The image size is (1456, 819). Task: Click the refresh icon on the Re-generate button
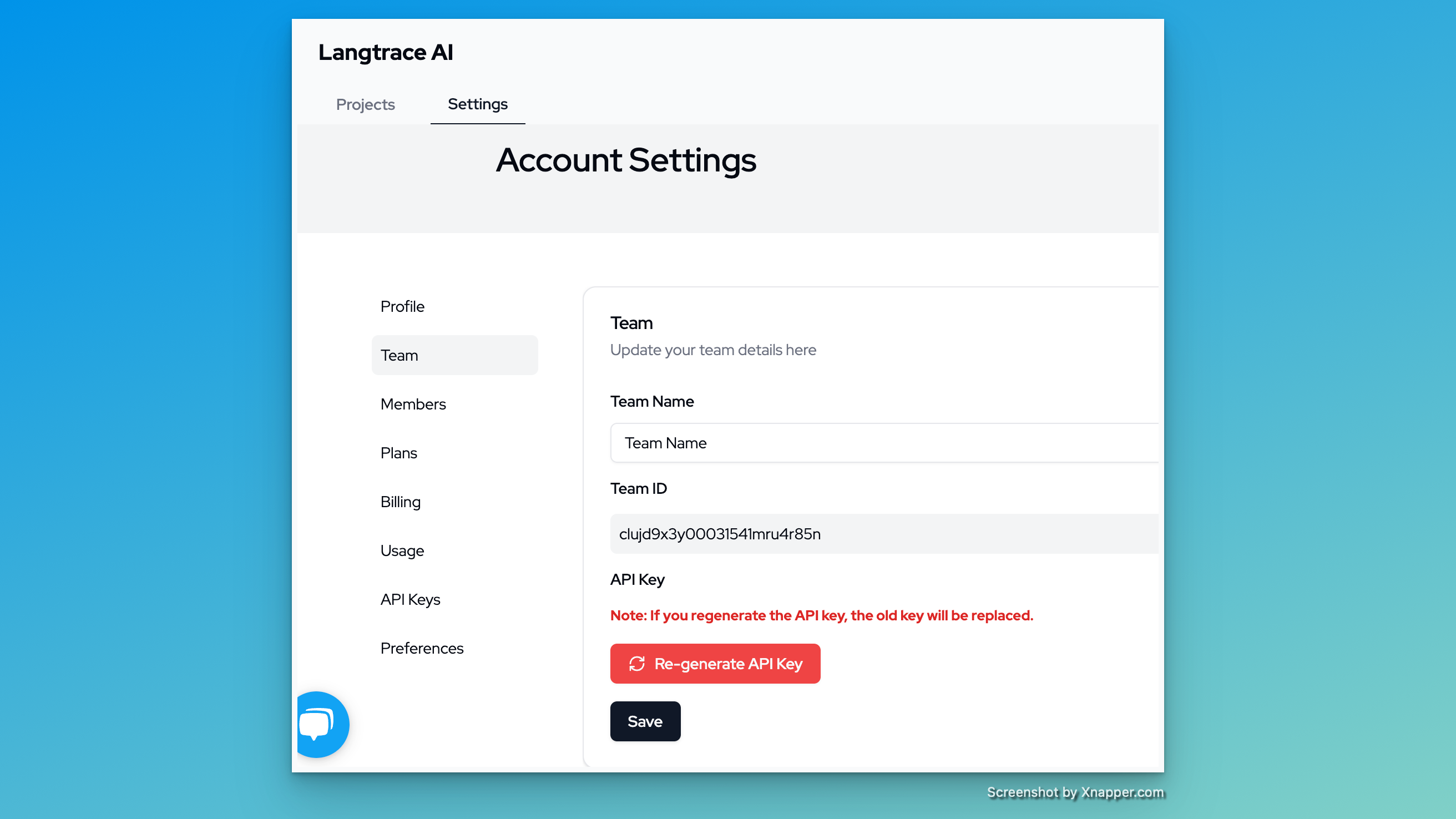637,664
